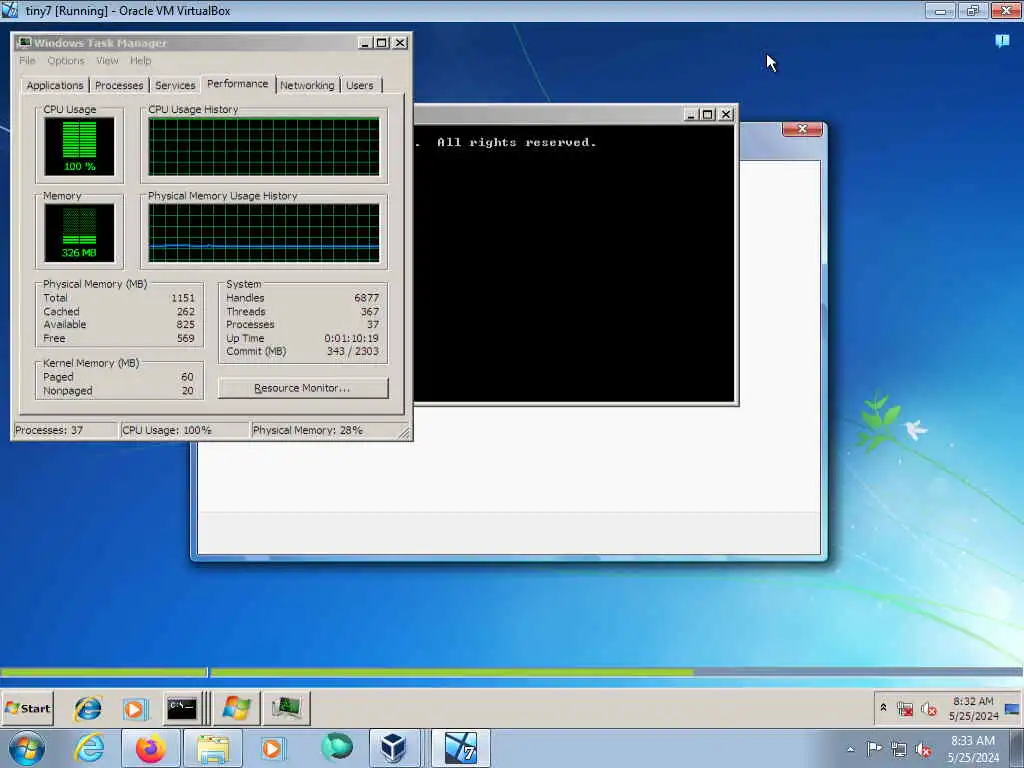The image size is (1024, 768).
Task: Open the green swirl app in host taskbar
Action: click(x=336, y=748)
